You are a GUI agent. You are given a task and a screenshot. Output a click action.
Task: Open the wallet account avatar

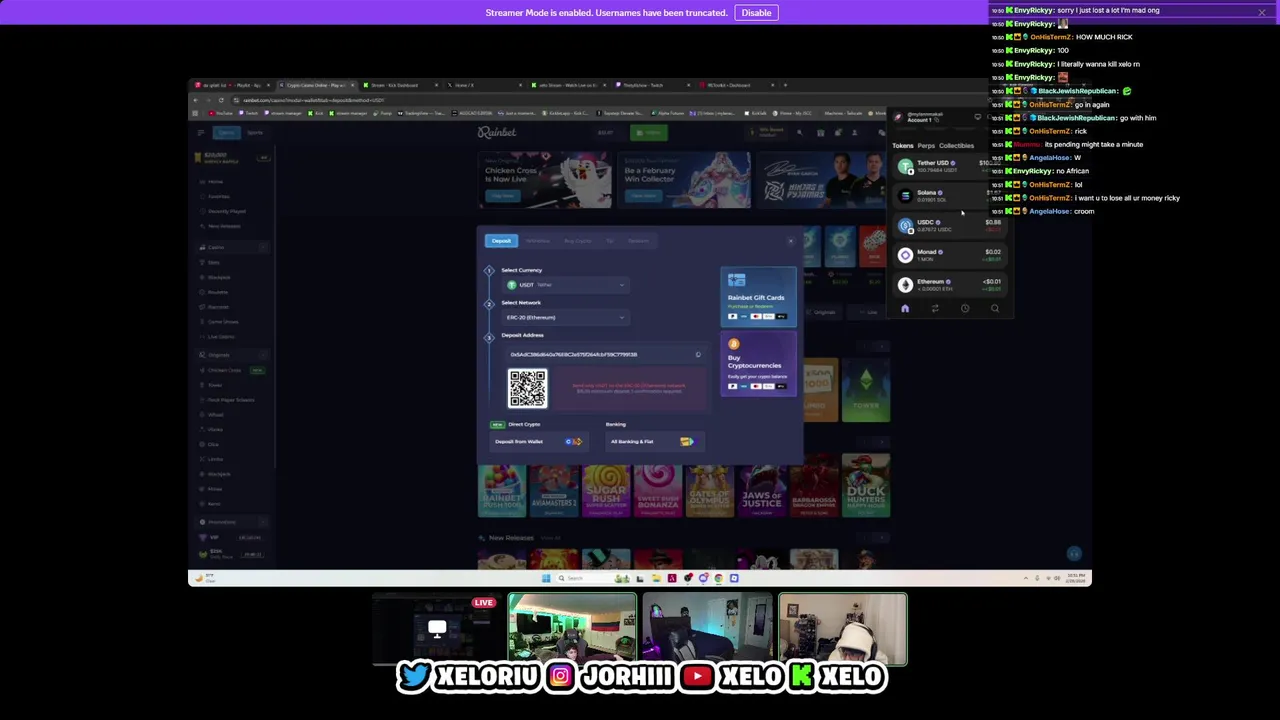[898, 117]
